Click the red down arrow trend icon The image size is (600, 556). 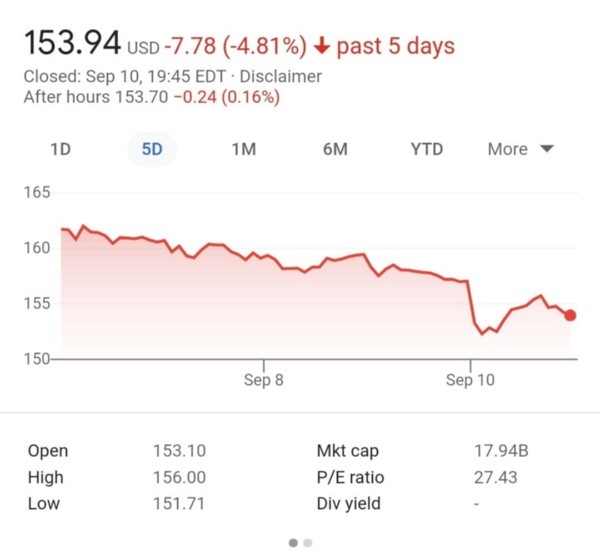point(322,46)
